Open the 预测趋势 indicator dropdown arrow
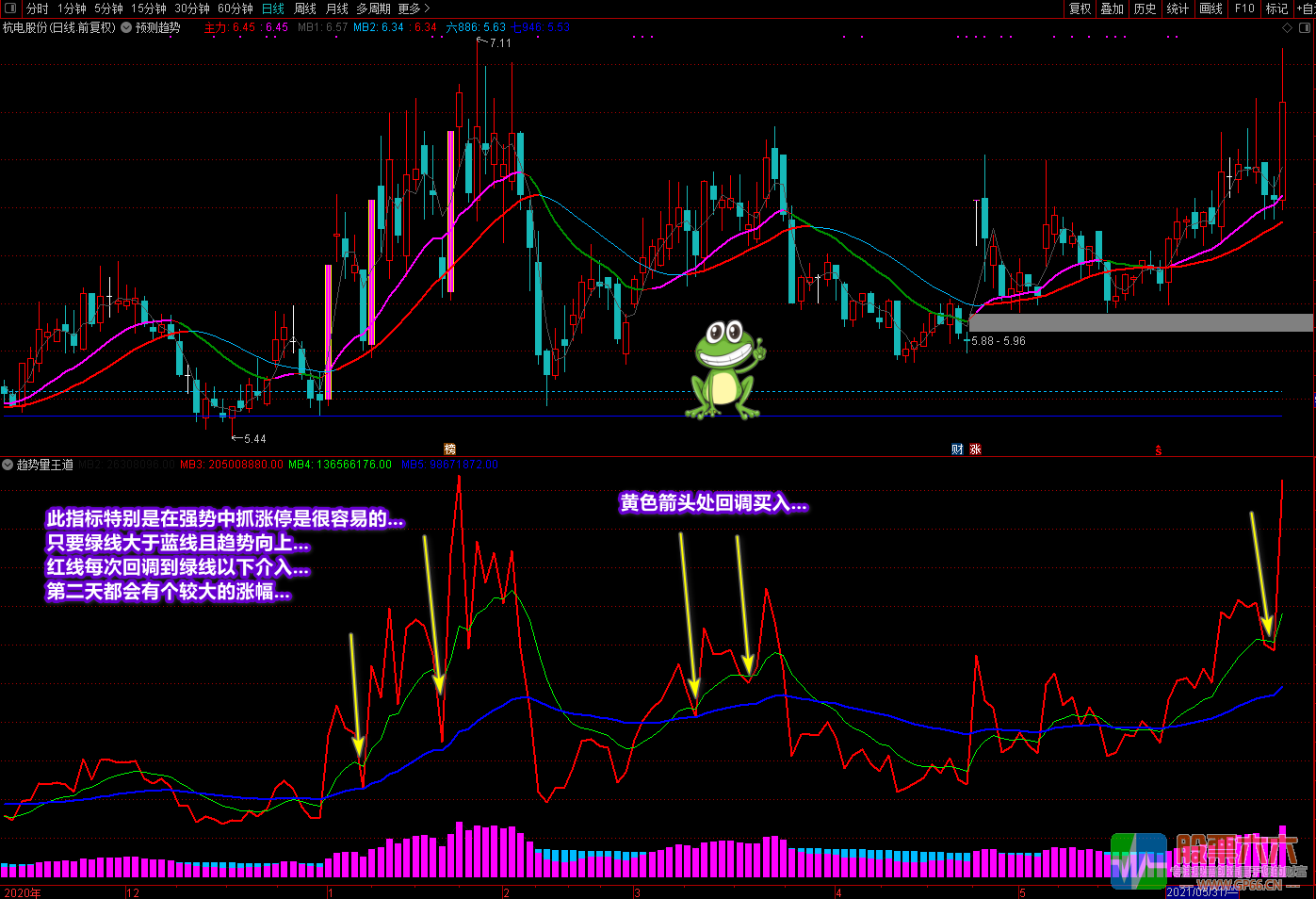 tap(126, 28)
